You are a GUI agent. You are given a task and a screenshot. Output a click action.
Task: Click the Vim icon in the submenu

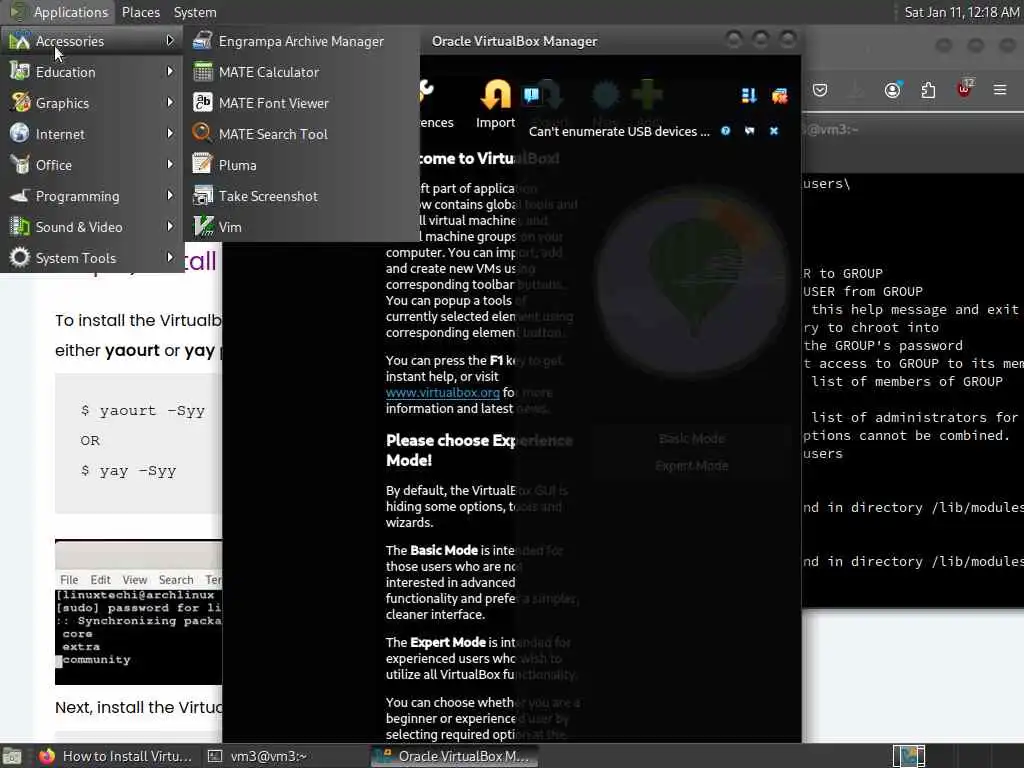pyautogui.click(x=203, y=227)
